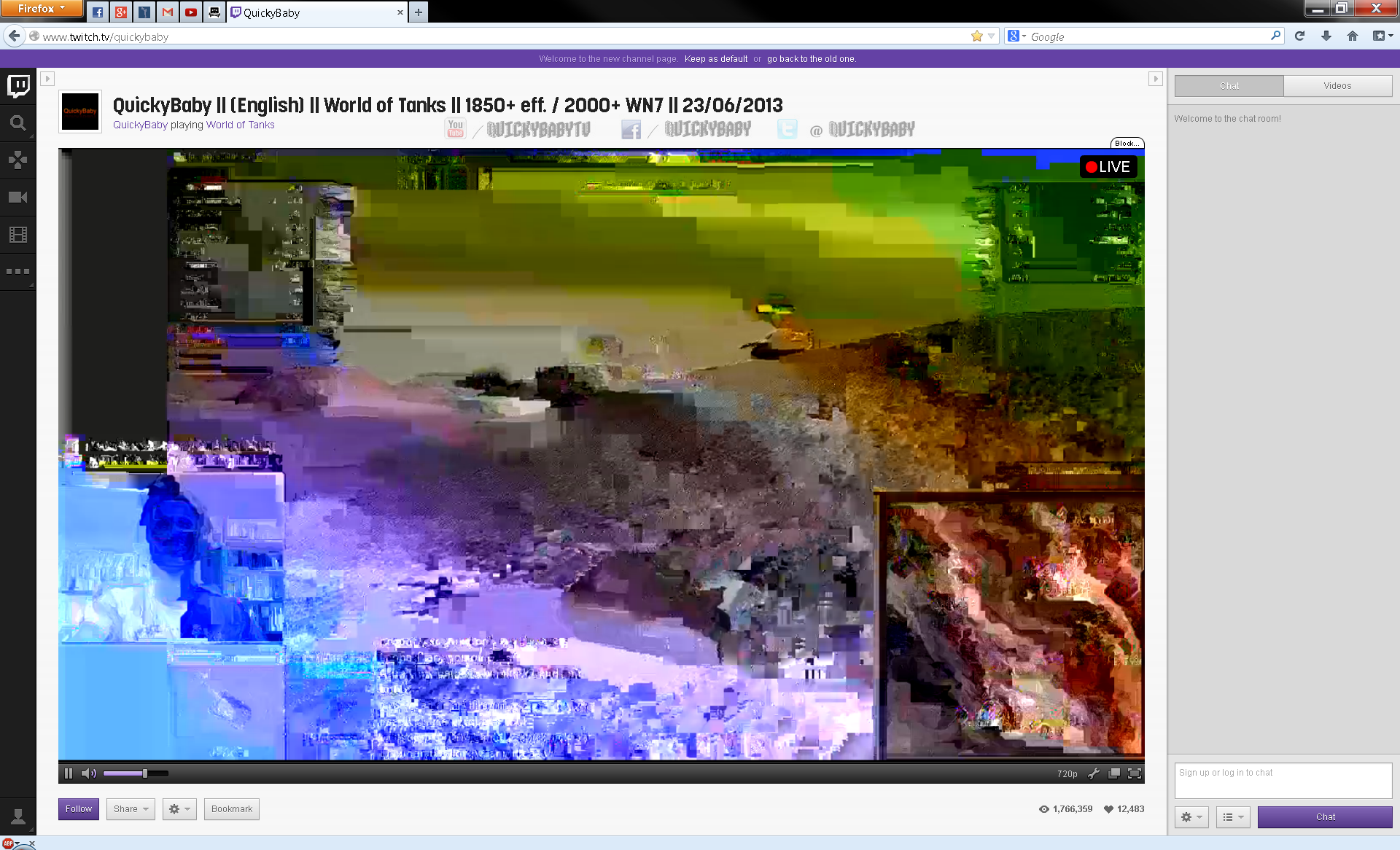Open chat viewer list dropdown
Viewport: 1400px width, 850px height.
pyautogui.click(x=1233, y=817)
